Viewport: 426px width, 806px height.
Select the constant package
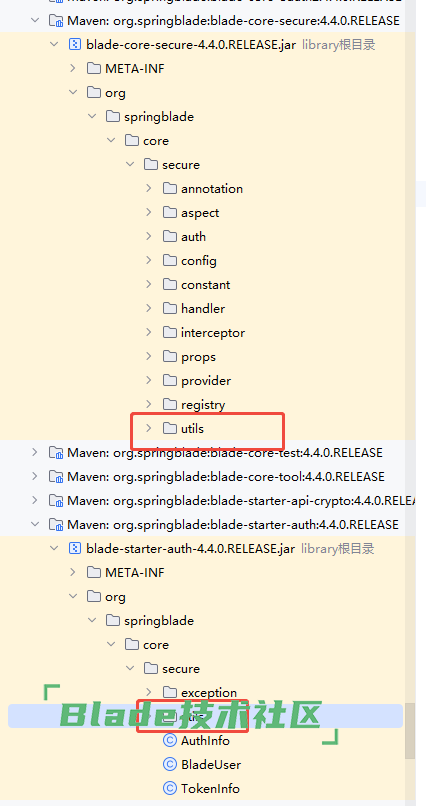pyautogui.click(x=206, y=285)
